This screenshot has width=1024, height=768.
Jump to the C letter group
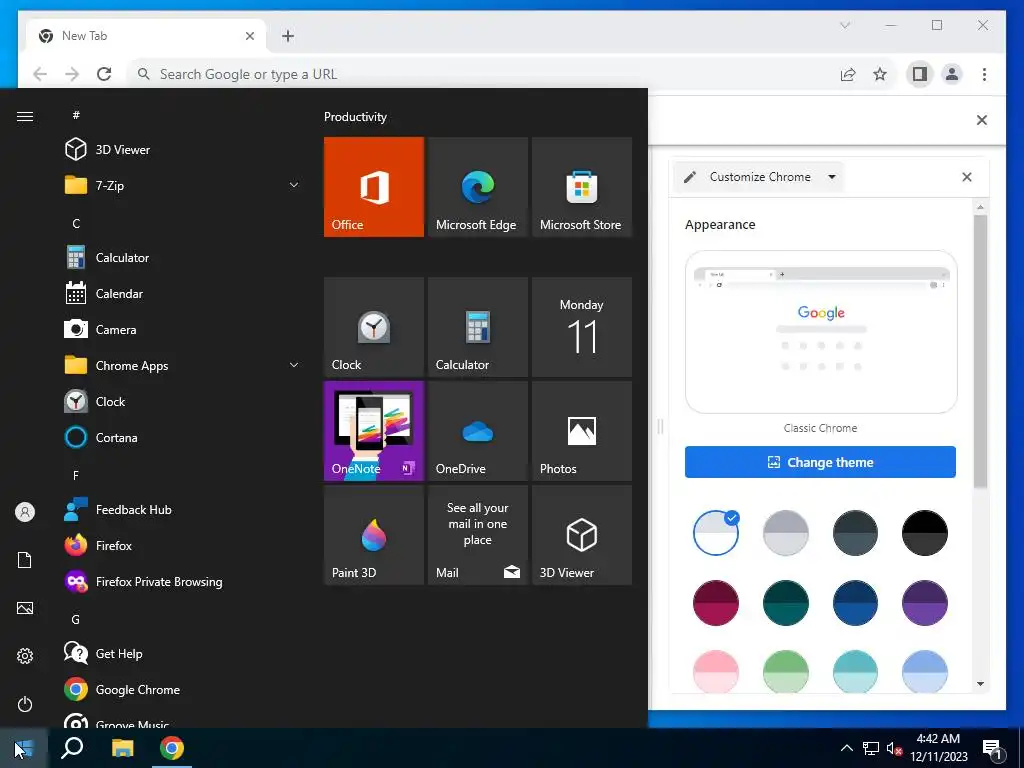(x=76, y=223)
